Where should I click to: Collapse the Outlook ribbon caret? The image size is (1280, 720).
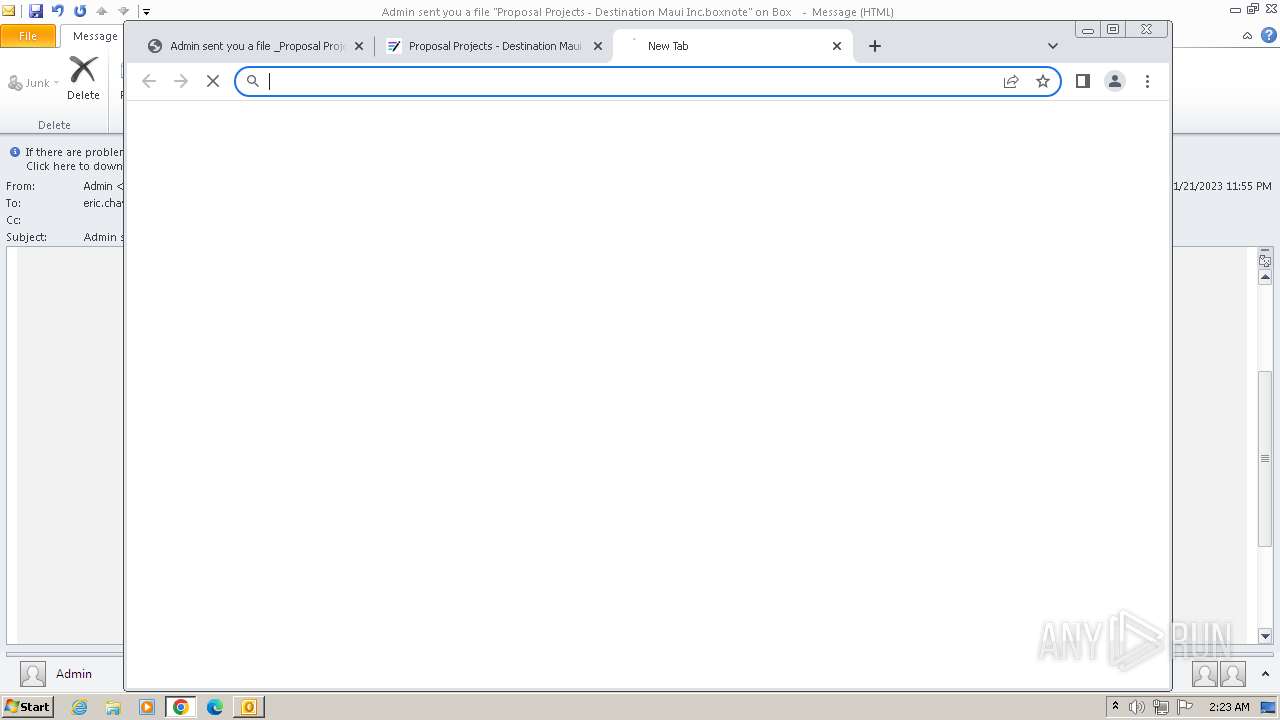pos(1248,36)
